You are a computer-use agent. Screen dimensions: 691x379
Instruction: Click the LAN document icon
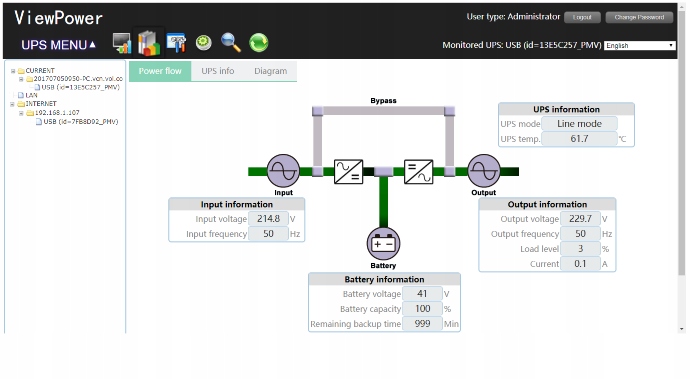tap(21, 95)
